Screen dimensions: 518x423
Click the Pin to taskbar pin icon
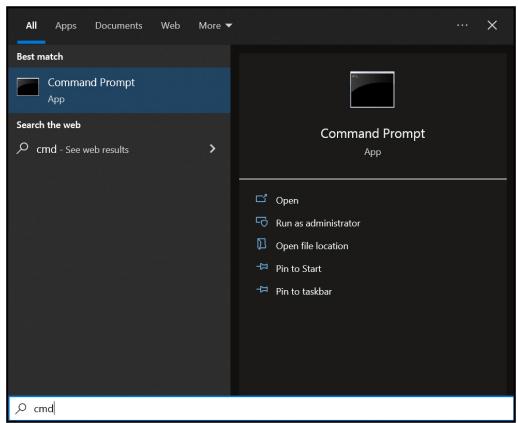[262, 289]
